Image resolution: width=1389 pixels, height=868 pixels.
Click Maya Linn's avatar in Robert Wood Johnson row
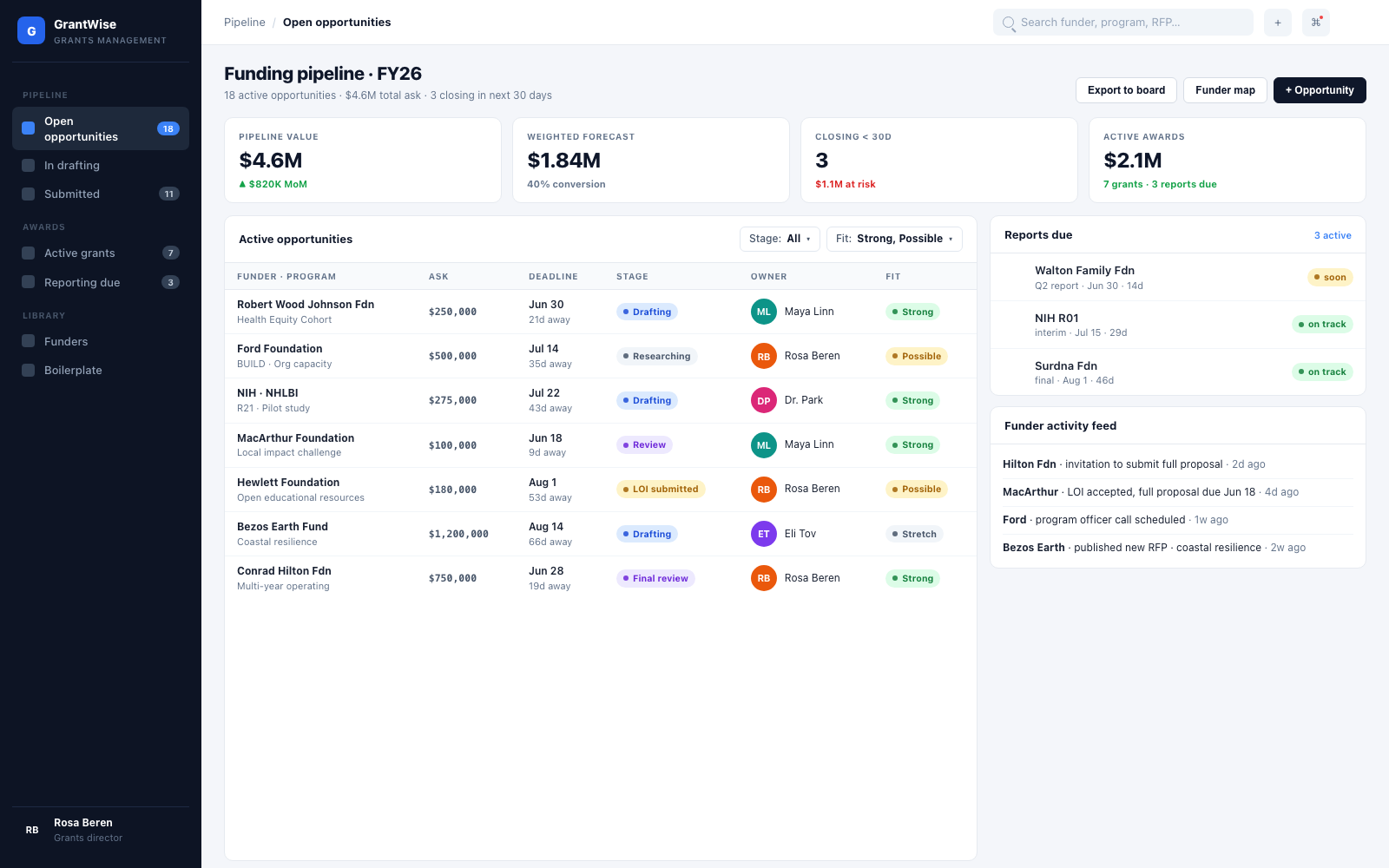click(764, 312)
